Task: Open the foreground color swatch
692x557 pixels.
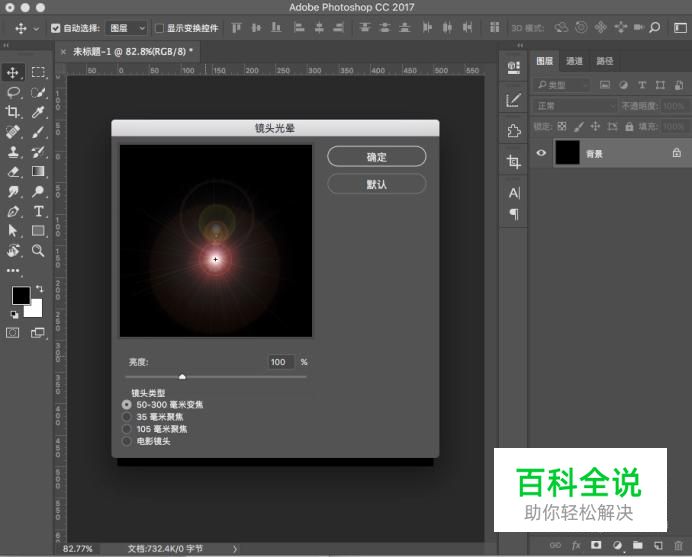Action: click(20, 295)
